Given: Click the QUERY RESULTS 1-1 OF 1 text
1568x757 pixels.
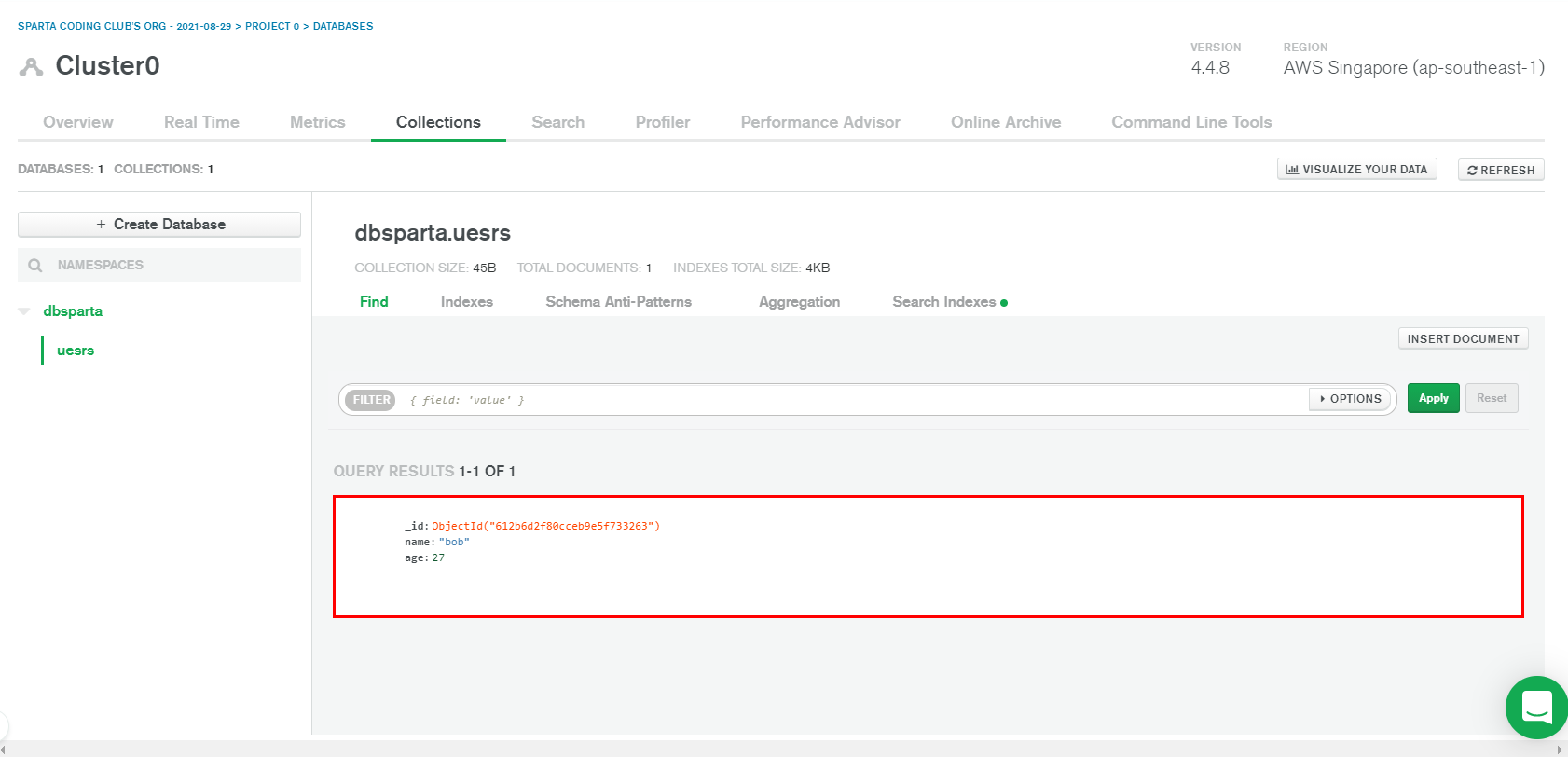Looking at the screenshot, I should point(424,472).
